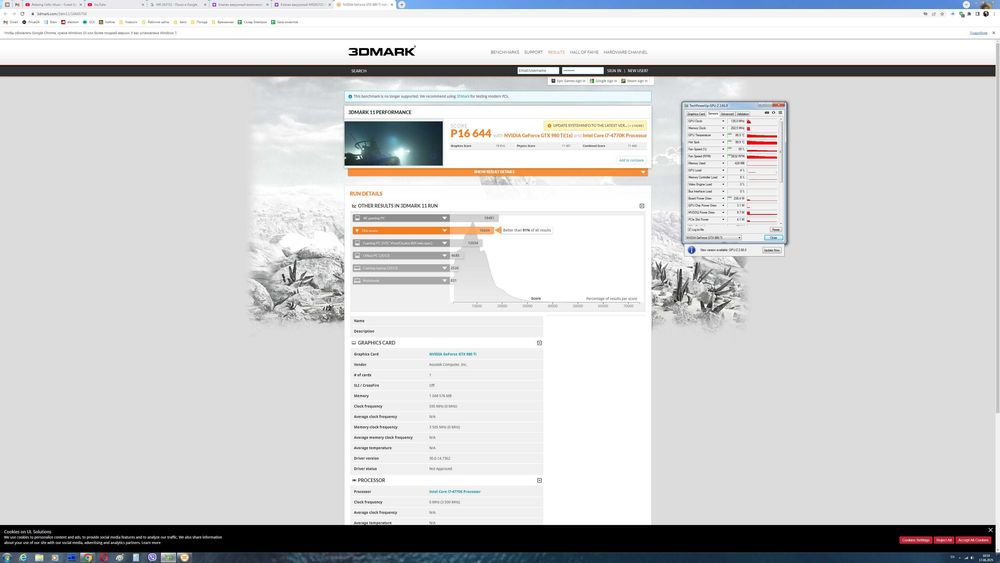
Task: Collapse the GRAPHICS CARD section
Action: [539, 343]
